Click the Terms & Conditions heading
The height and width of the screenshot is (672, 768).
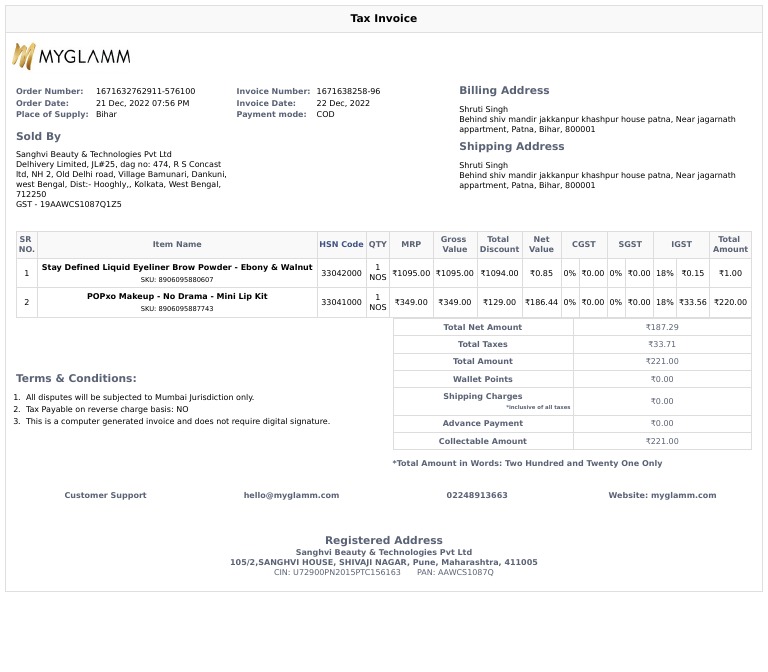(x=76, y=378)
